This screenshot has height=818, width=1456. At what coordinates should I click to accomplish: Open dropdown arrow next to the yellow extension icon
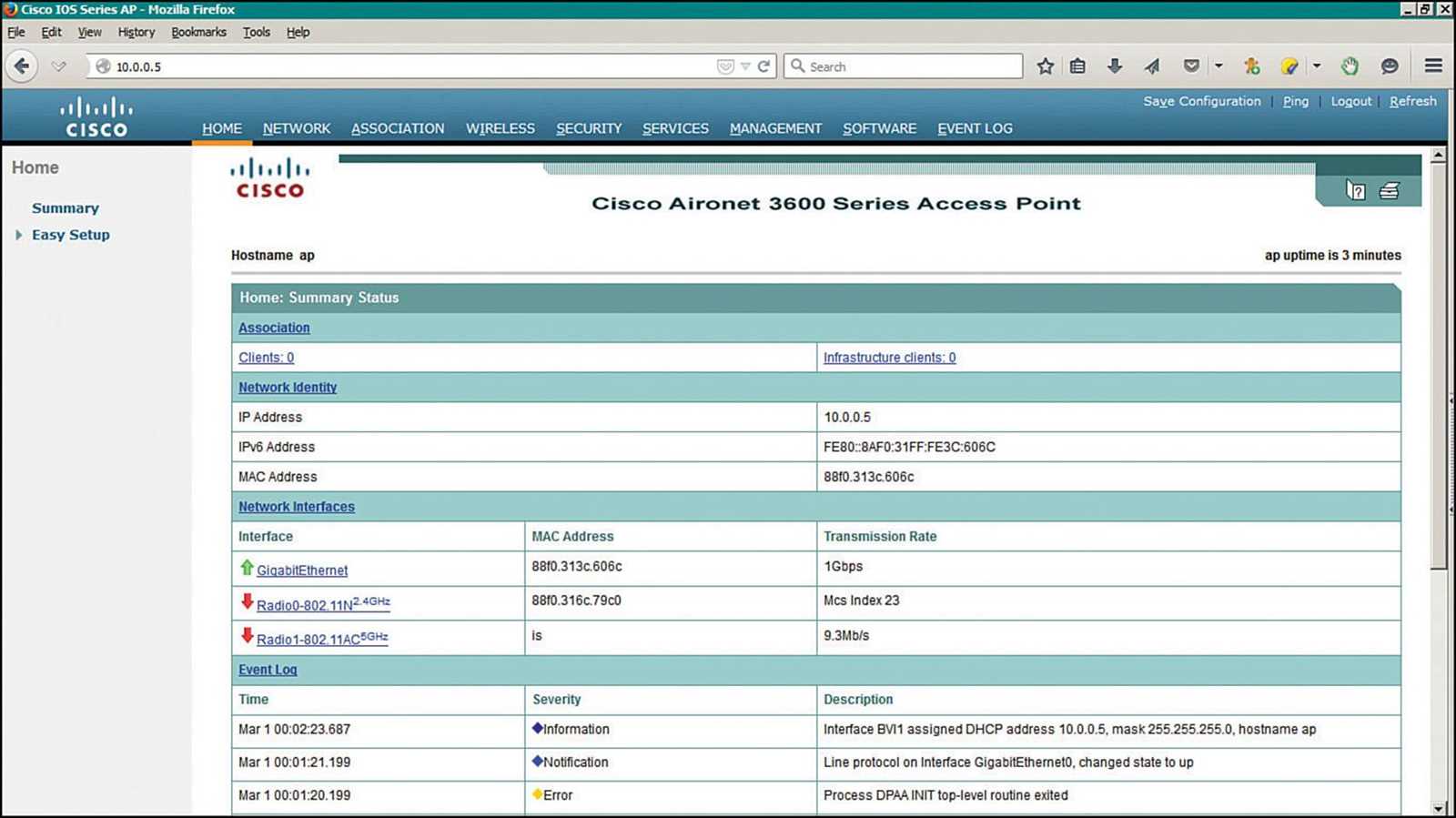(x=1316, y=66)
